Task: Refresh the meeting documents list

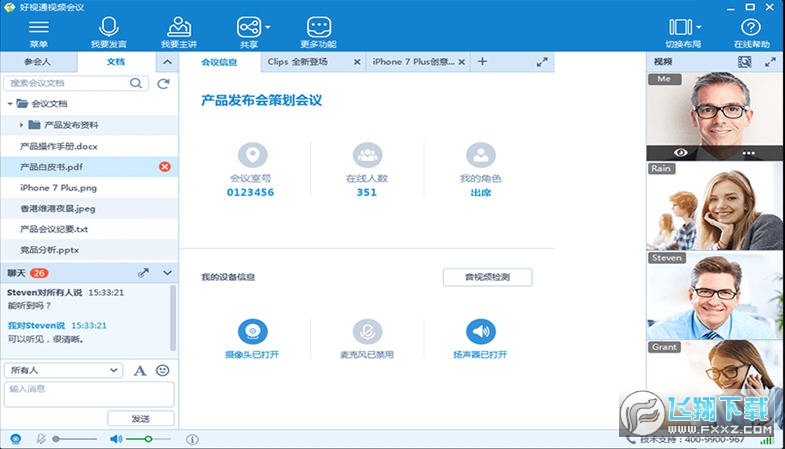Action: coord(163,84)
